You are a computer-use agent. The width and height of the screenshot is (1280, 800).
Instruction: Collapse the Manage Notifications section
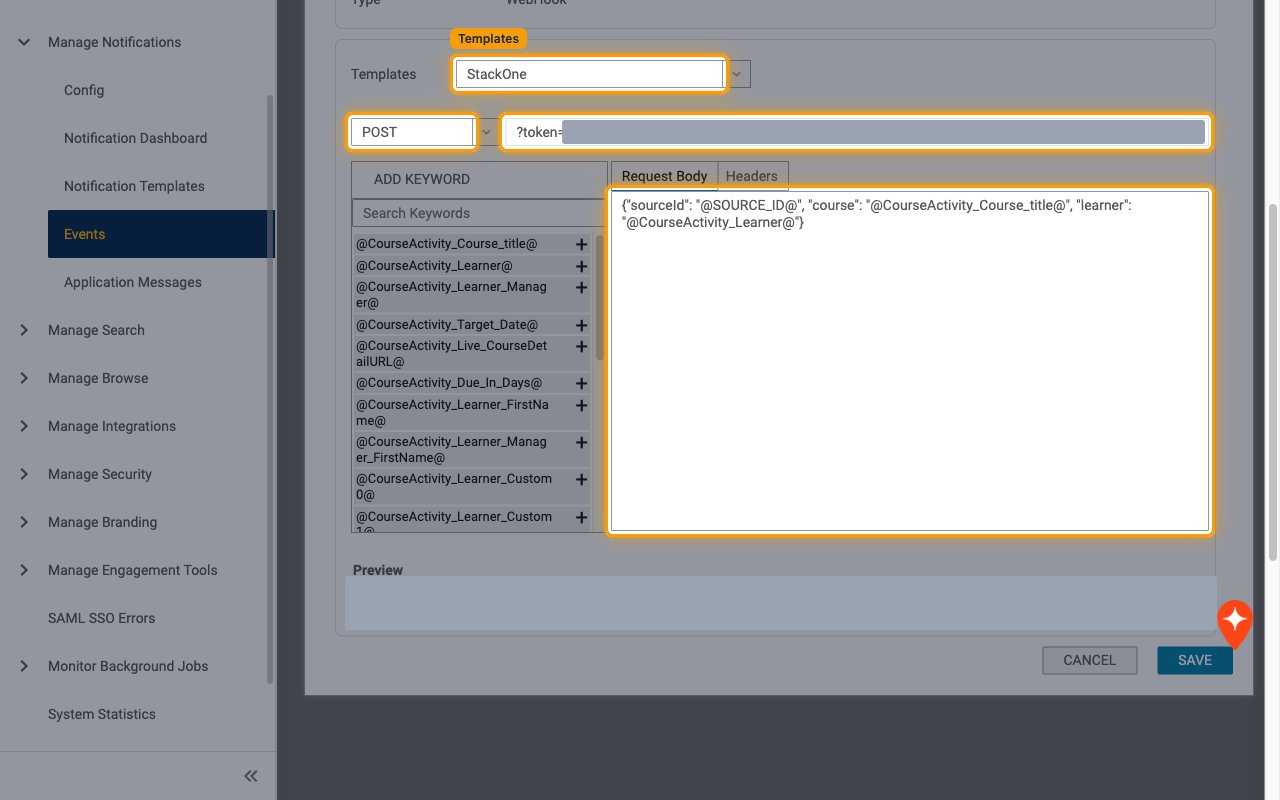pos(24,42)
